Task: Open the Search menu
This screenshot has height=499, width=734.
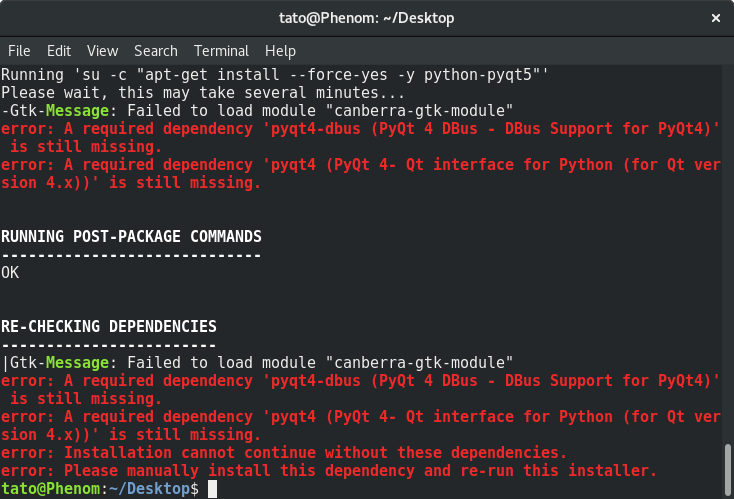Action: 156,51
